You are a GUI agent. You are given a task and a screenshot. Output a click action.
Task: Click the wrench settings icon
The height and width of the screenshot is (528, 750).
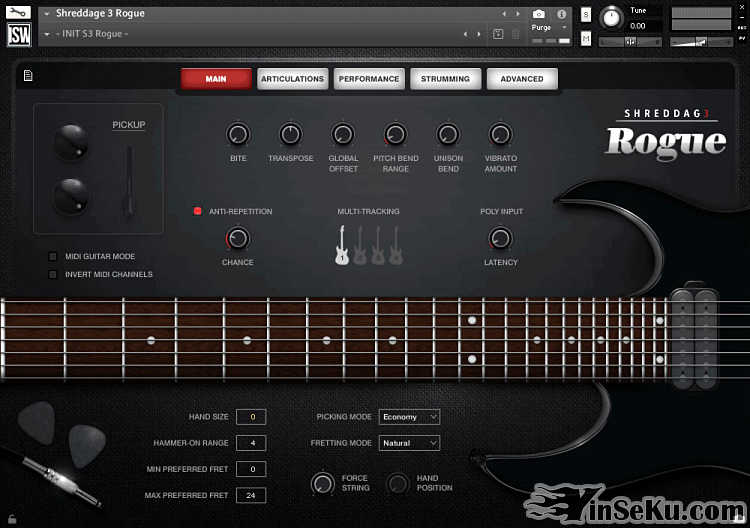tap(19, 11)
